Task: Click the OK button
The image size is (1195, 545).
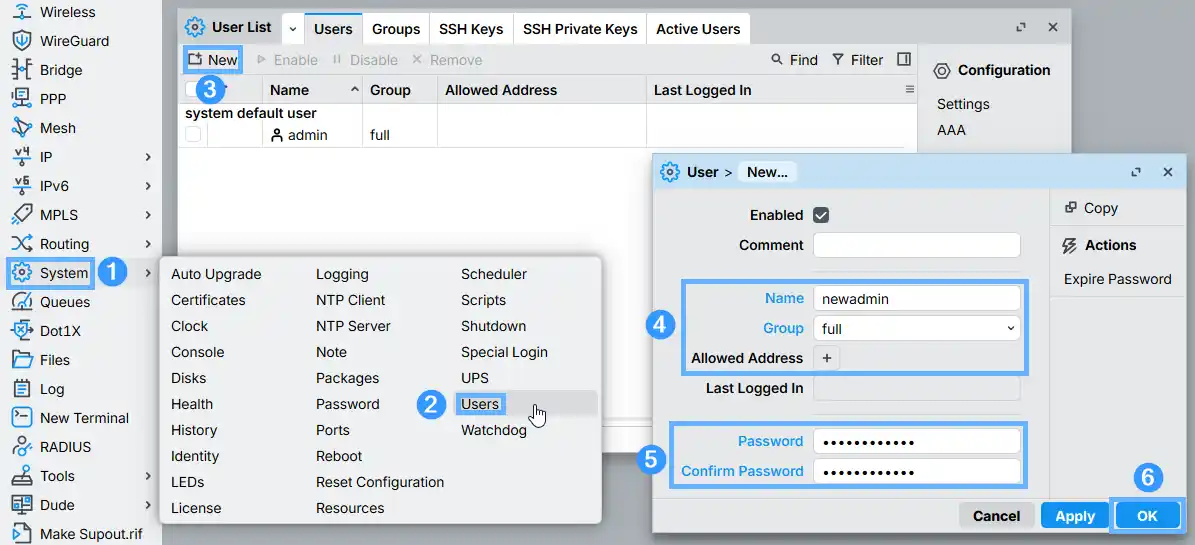Action: 1147,515
